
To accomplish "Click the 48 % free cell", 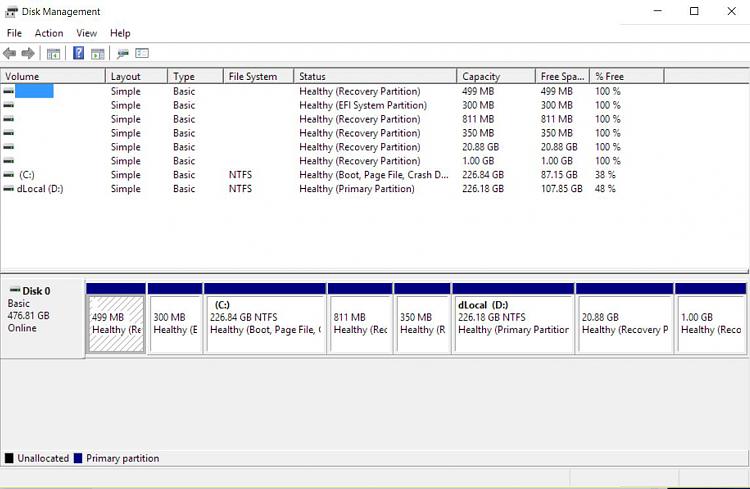I will coord(606,189).
